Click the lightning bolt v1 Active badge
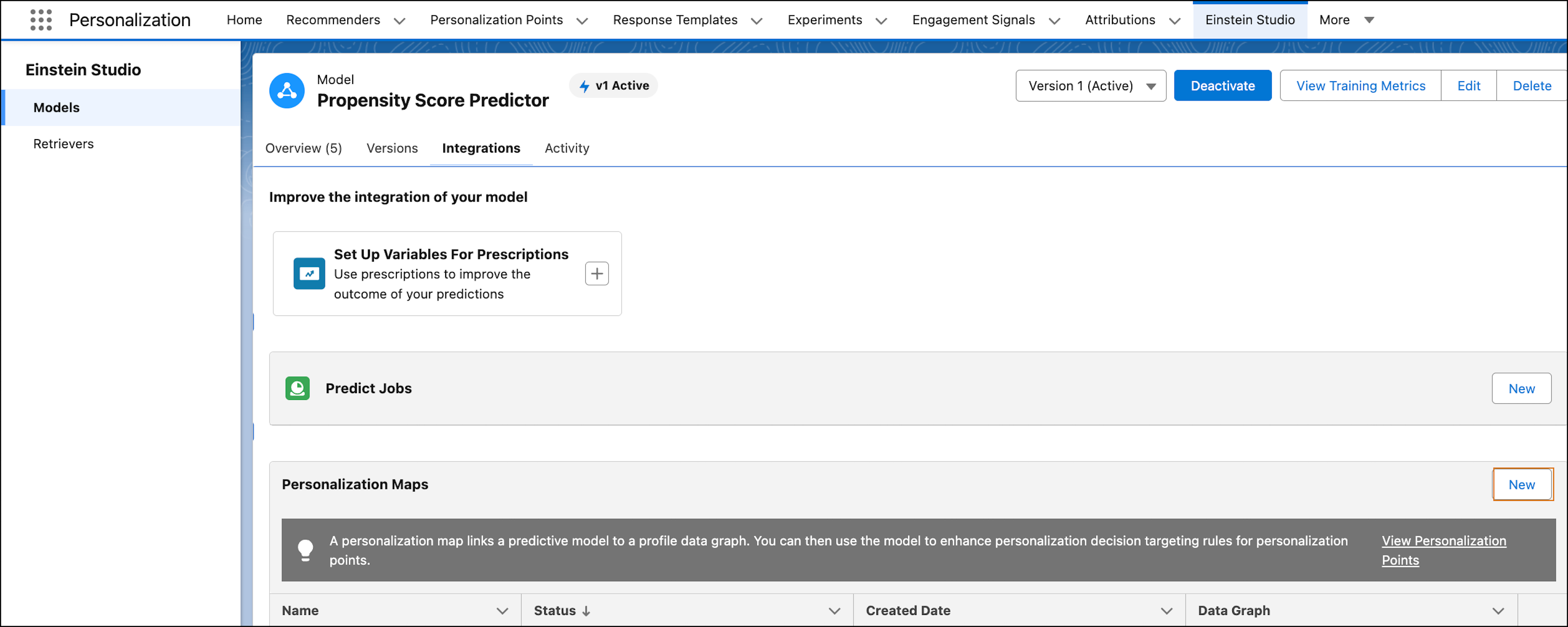 [x=613, y=86]
